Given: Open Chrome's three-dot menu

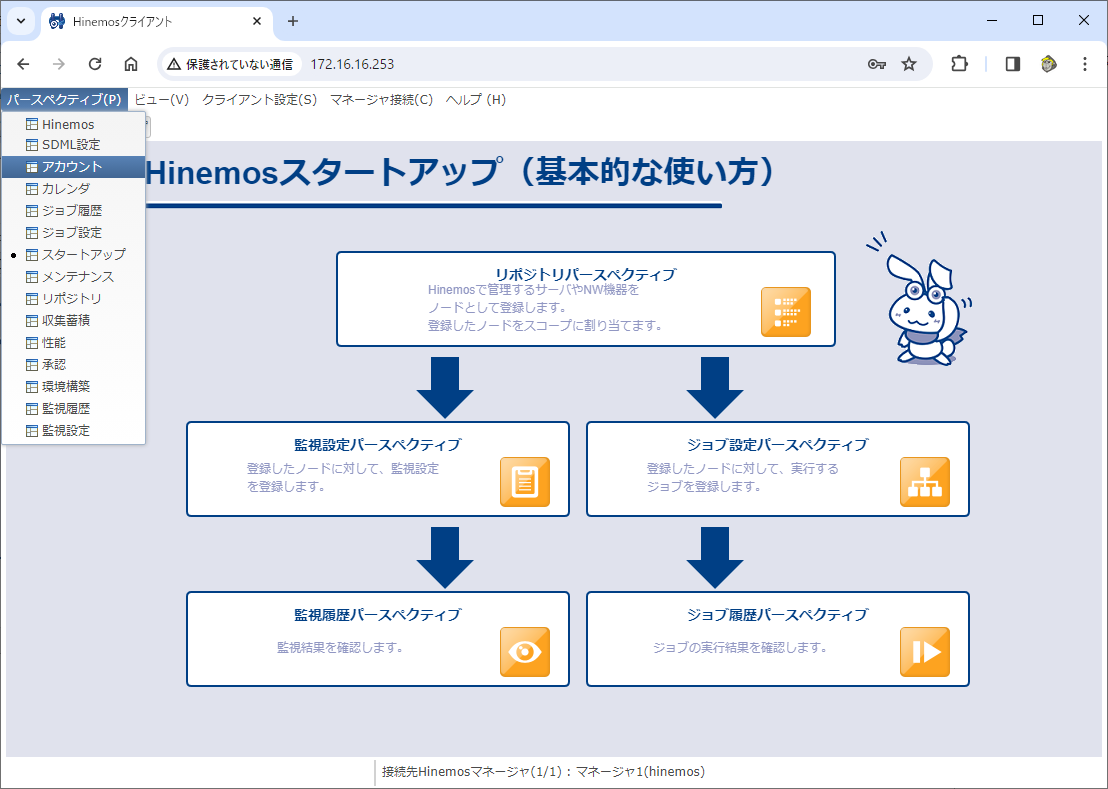Looking at the screenshot, I should pyautogui.click(x=1085, y=63).
